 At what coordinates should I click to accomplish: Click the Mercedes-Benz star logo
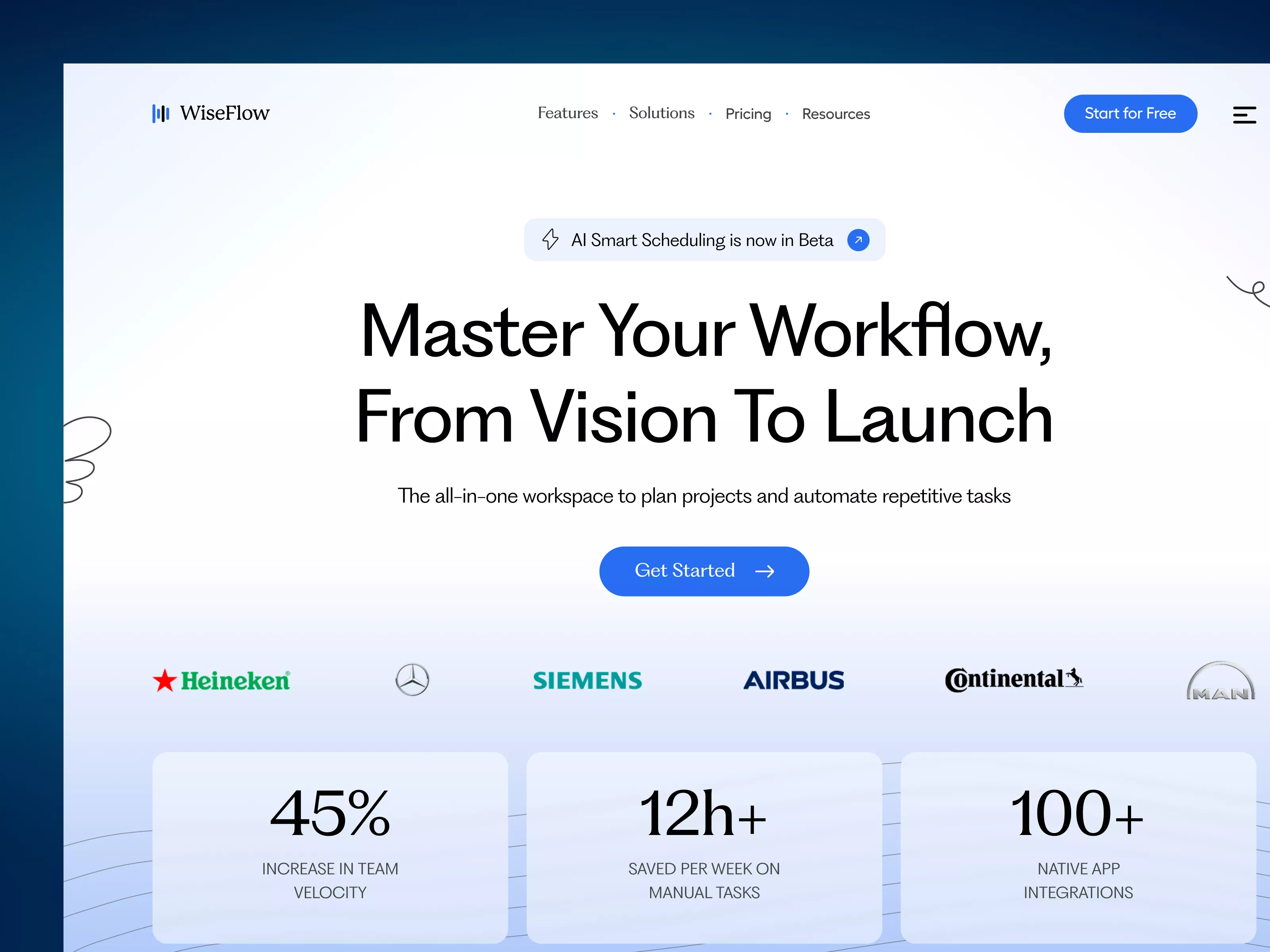coord(412,679)
